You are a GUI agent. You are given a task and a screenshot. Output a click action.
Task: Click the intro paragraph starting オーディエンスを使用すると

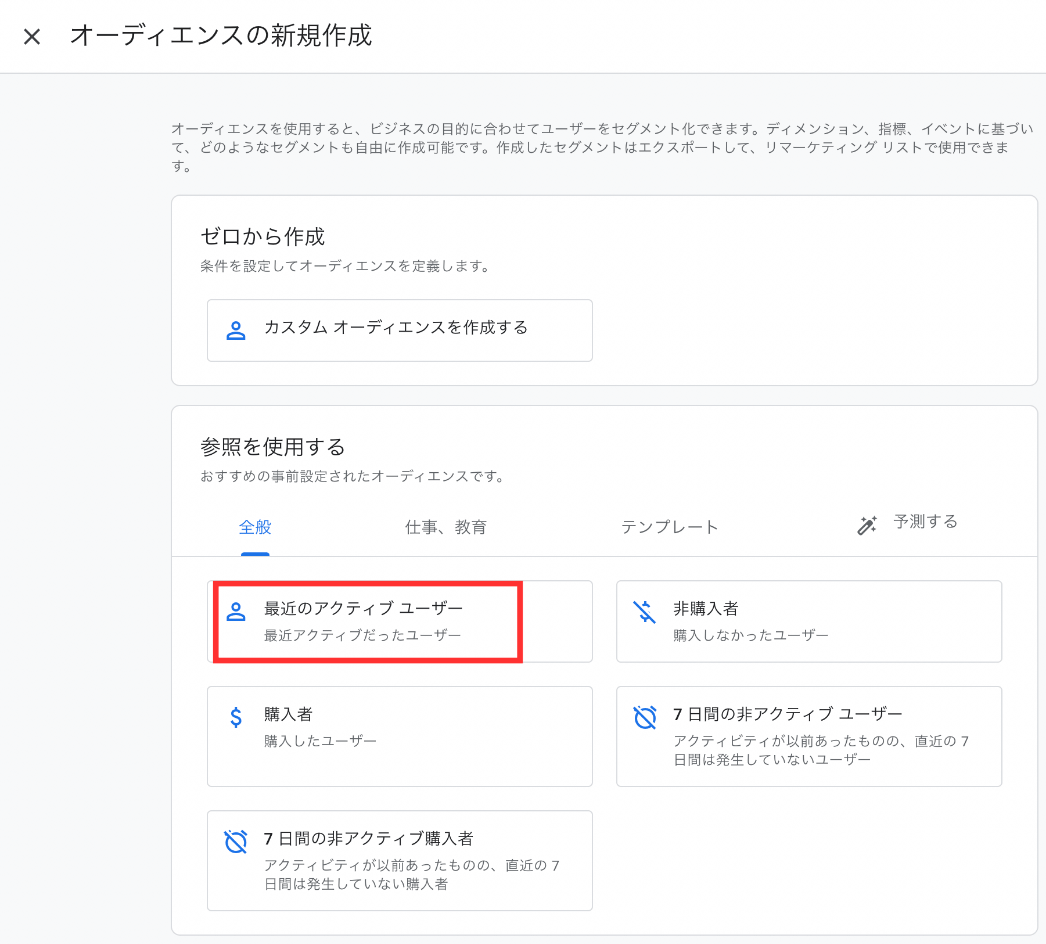tap(602, 147)
